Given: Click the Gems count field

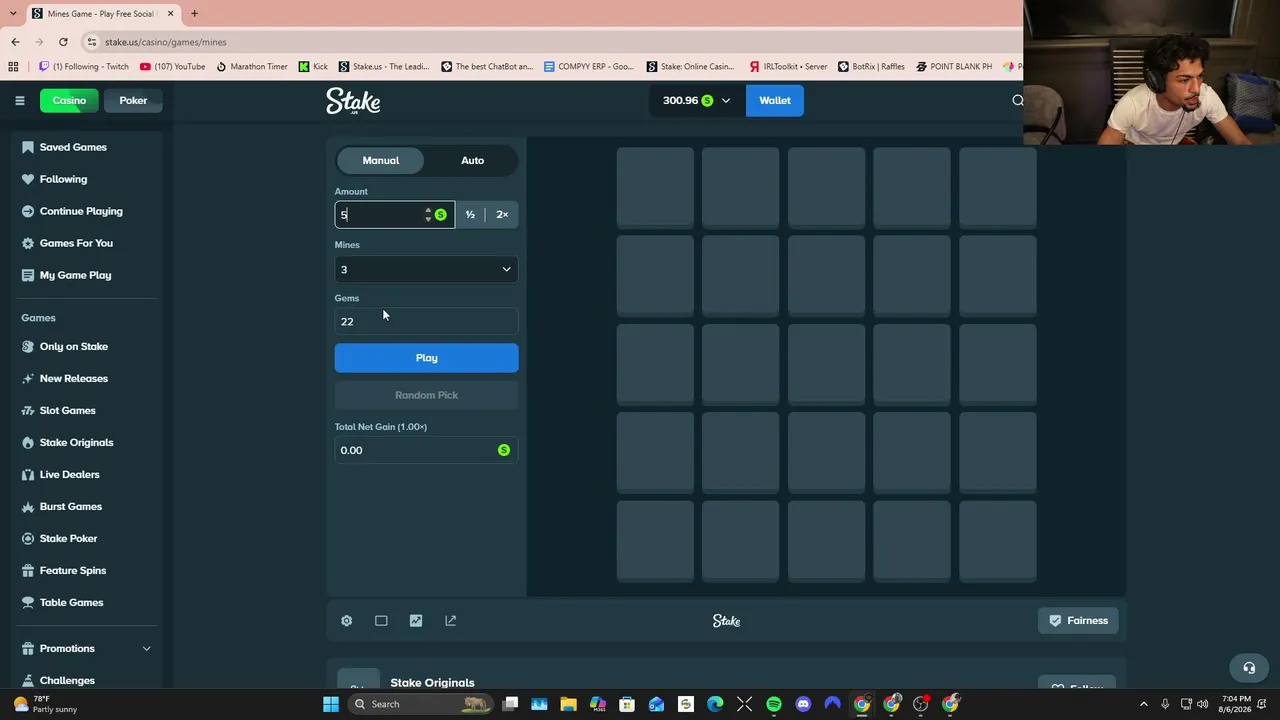Looking at the screenshot, I should (426, 321).
